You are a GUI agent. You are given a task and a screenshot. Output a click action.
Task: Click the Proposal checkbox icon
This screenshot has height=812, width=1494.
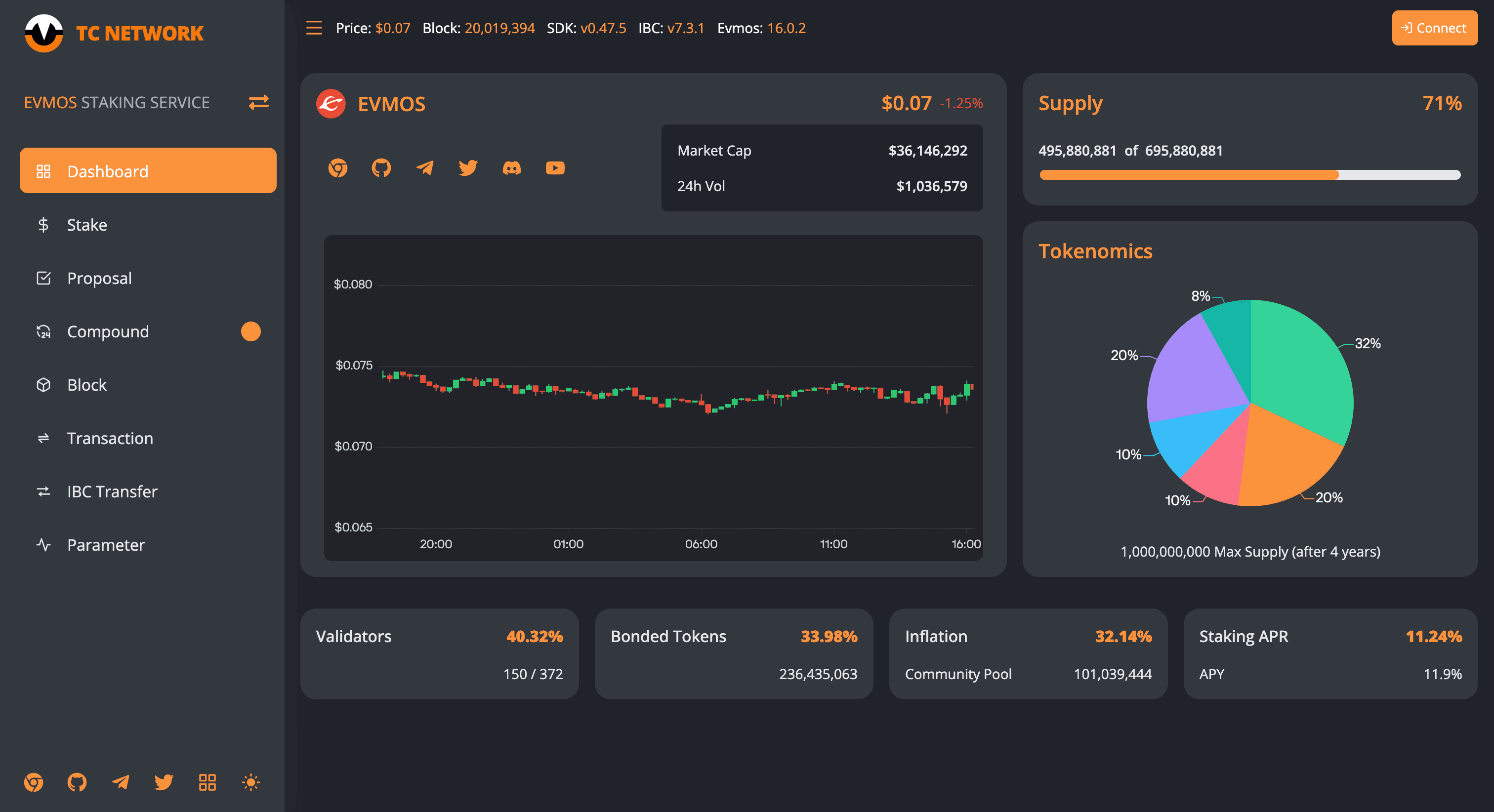pyautogui.click(x=43, y=278)
